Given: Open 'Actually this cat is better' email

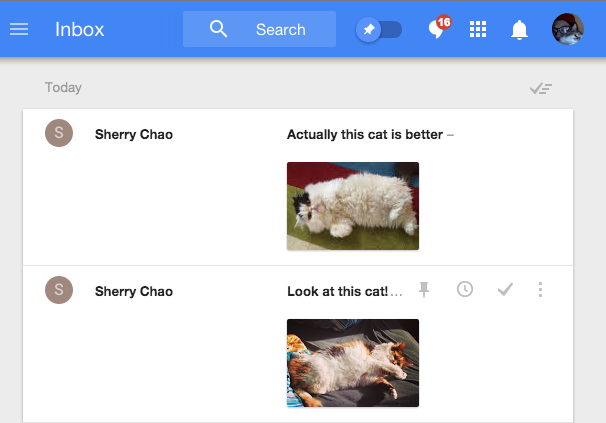Looking at the screenshot, I should (364, 135).
